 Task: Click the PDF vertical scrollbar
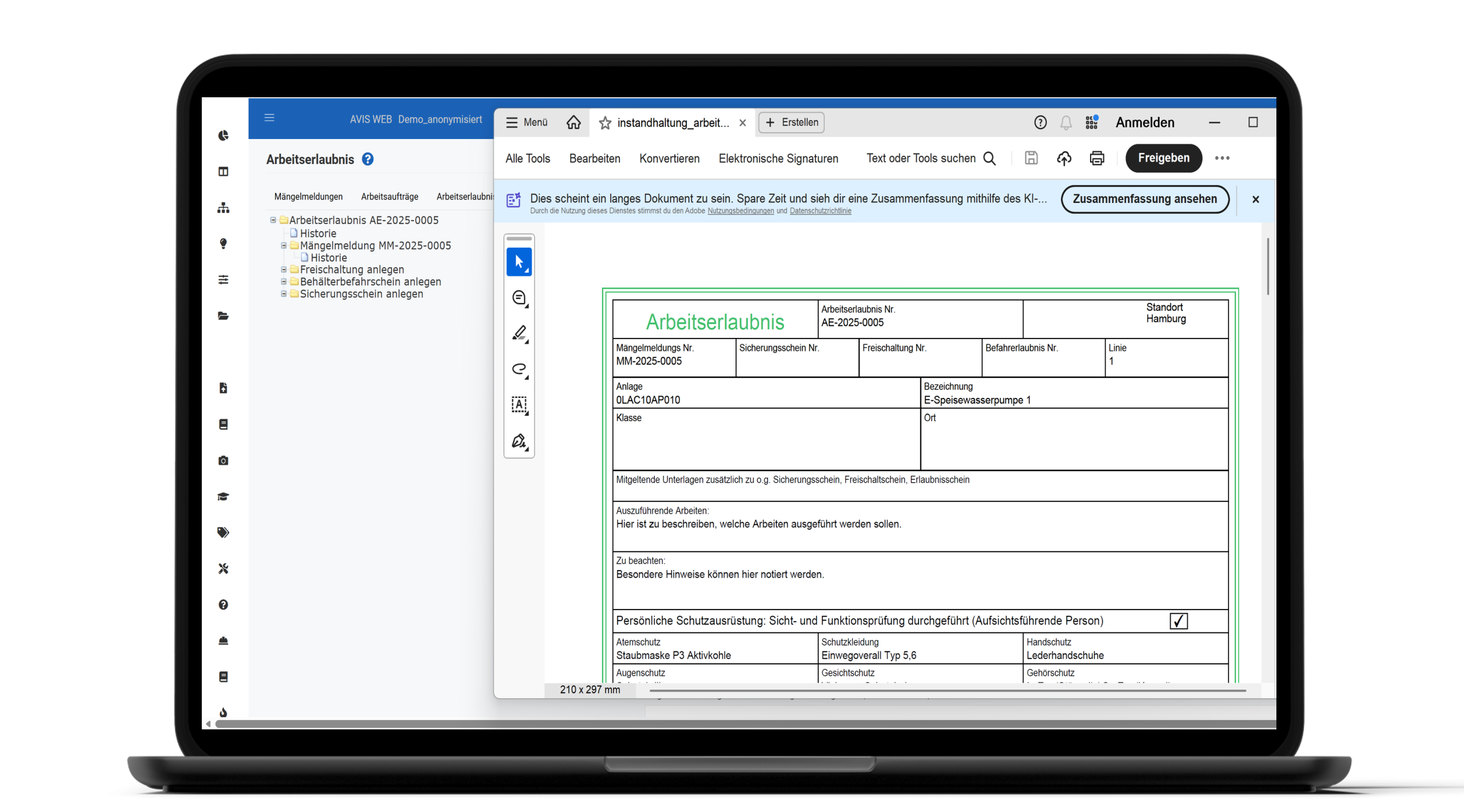coord(1268,266)
